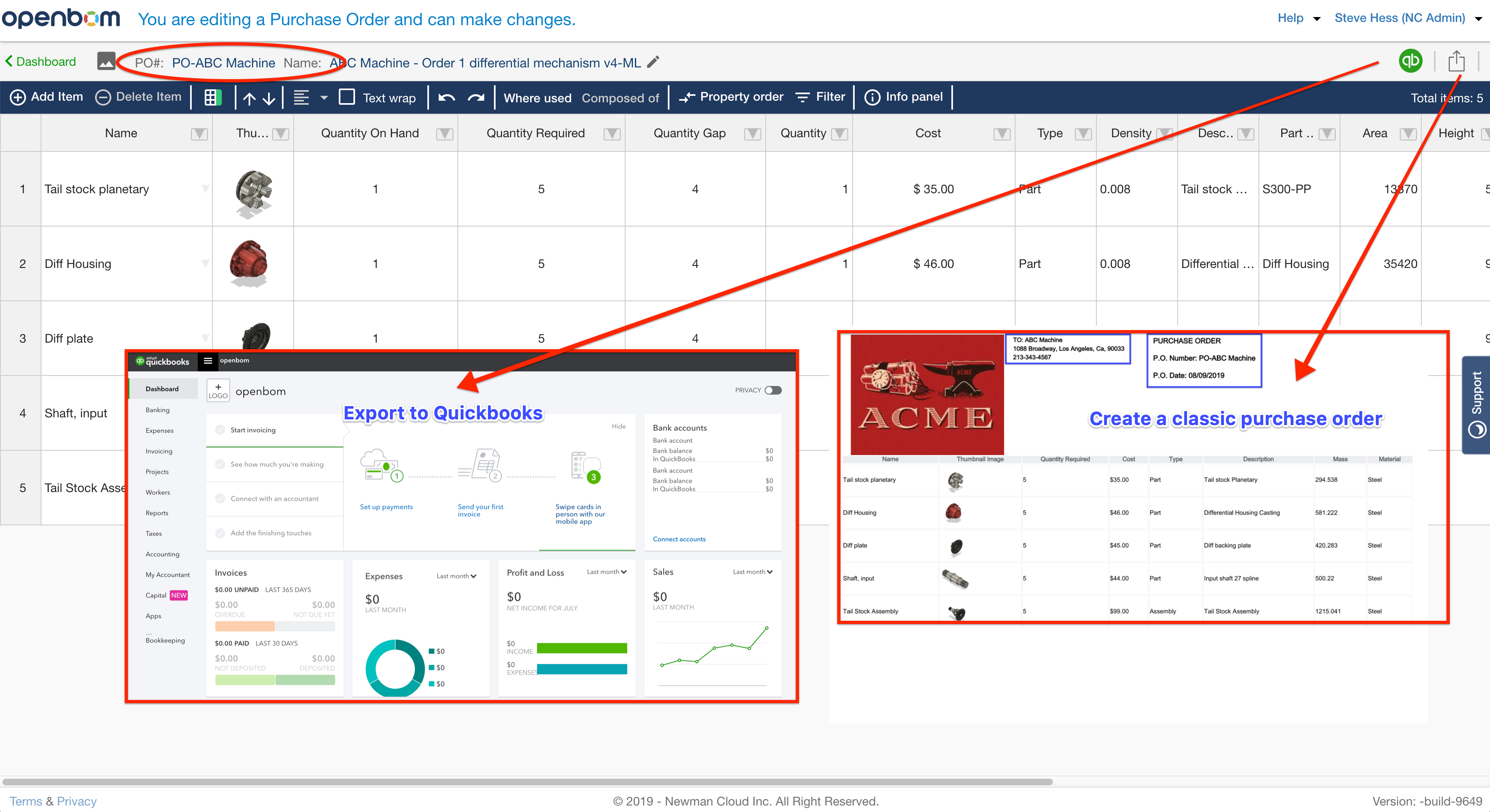Image resolution: width=1490 pixels, height=812 pixels.
Task: Click the QuickBooks export icon
Action: [1410, 60]
